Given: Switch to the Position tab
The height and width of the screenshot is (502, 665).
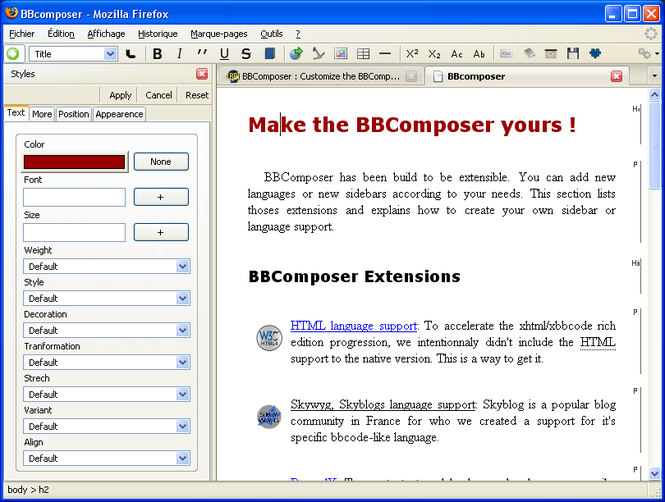Looking at the screenshot, I should pyautogui.click(x=74, y=114).
